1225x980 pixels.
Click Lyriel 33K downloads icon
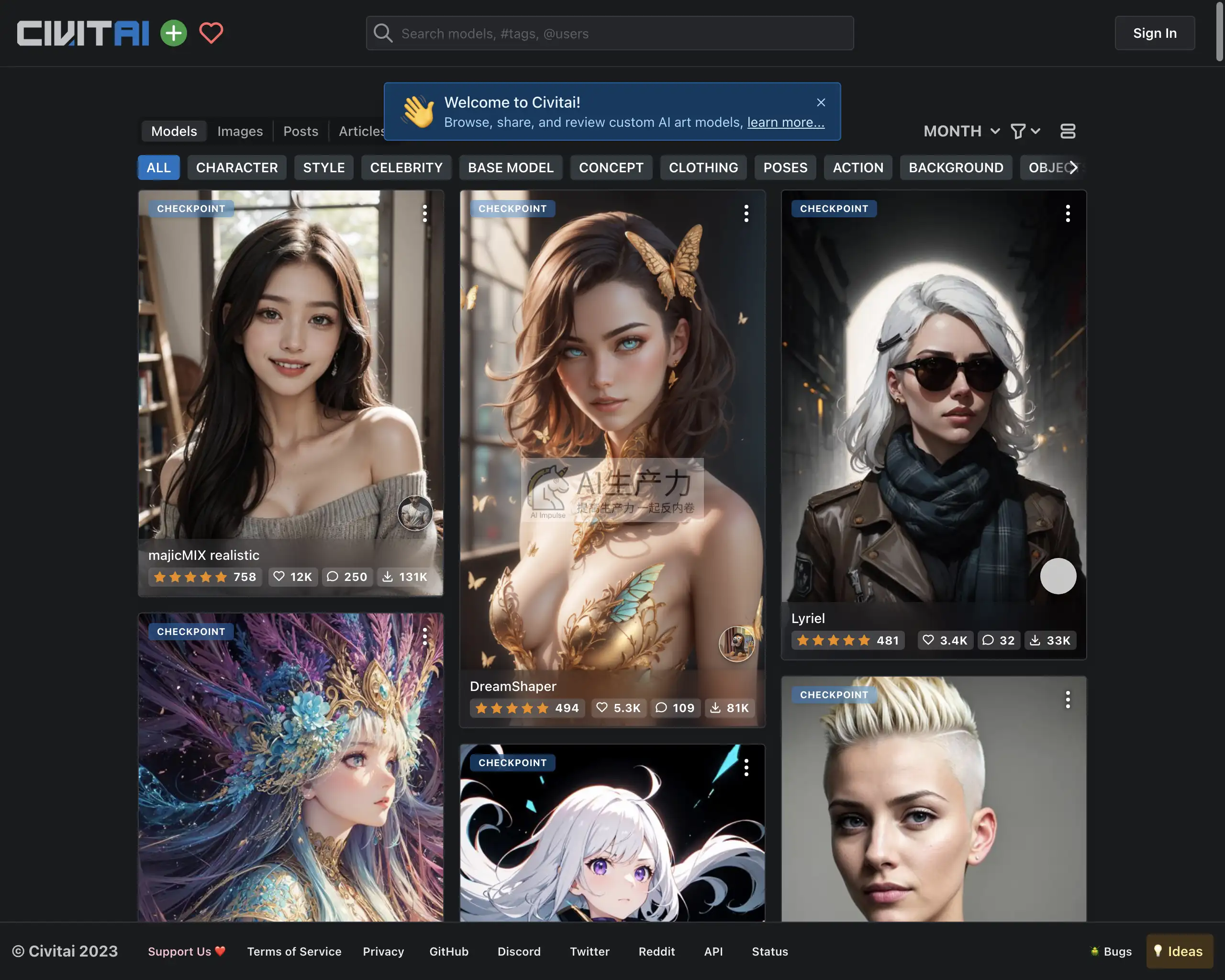click(1050, 640)
